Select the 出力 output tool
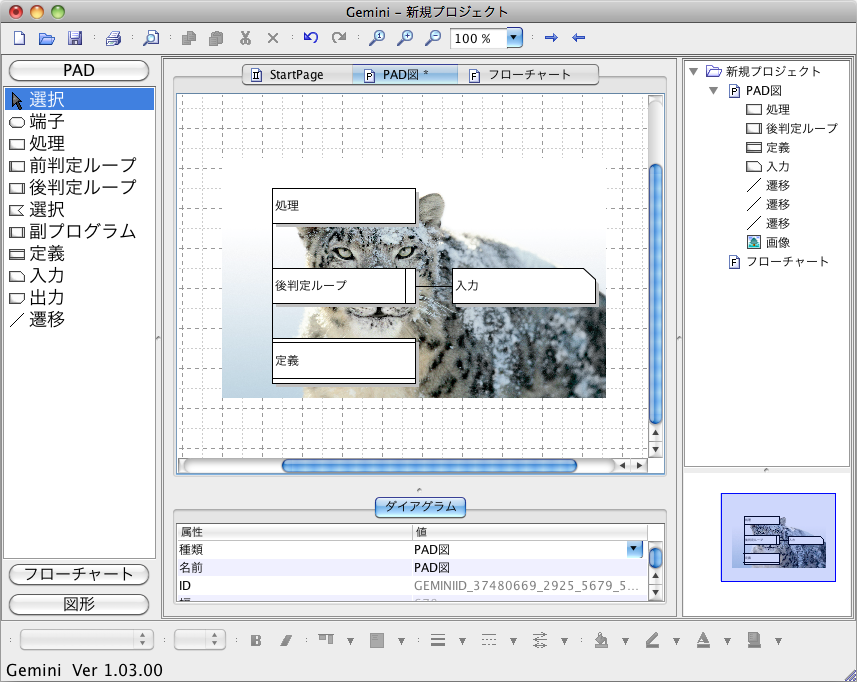857x682 pixels. (80, 298)
